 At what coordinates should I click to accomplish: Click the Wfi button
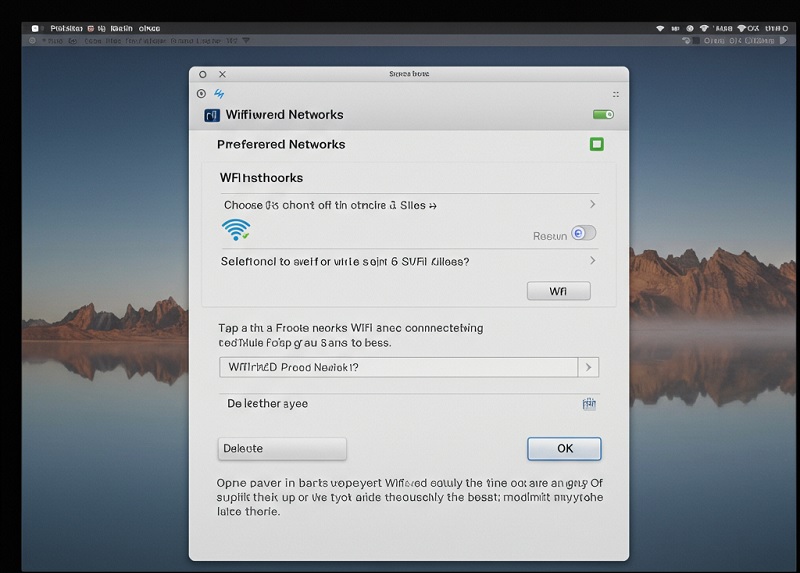[559, 291]
